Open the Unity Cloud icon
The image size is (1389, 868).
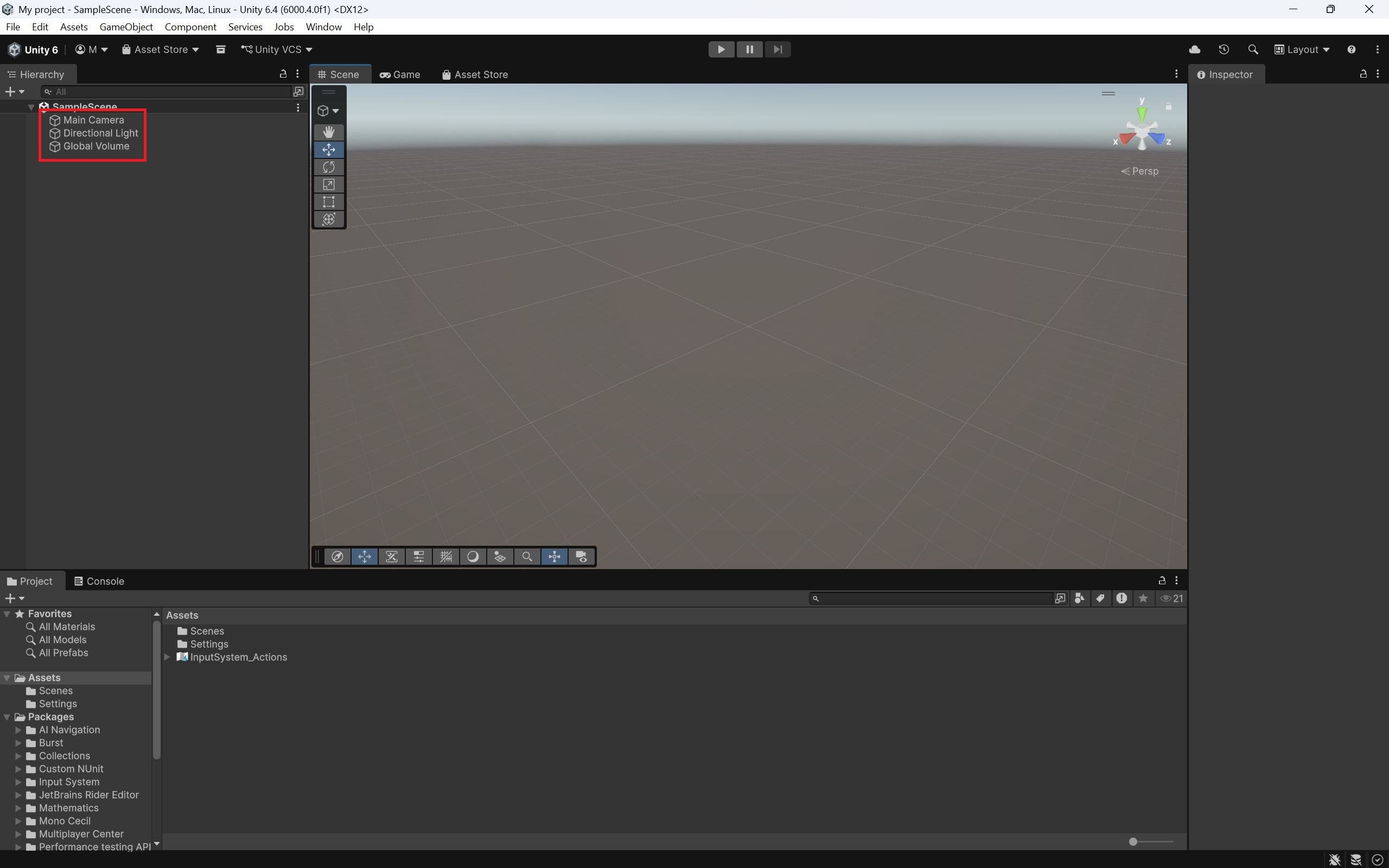1194,49
